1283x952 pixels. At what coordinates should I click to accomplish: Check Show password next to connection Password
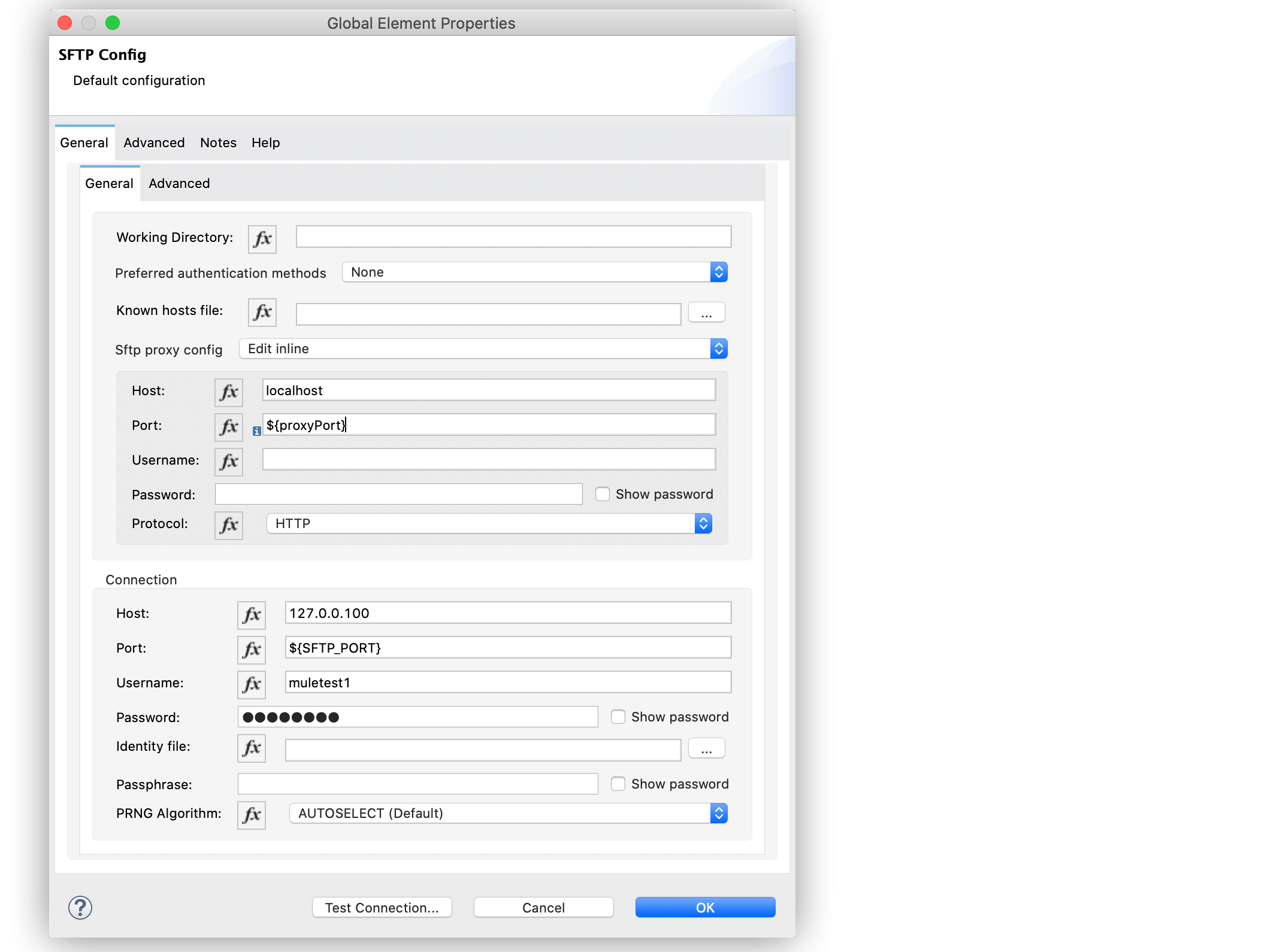coord(617,716)
